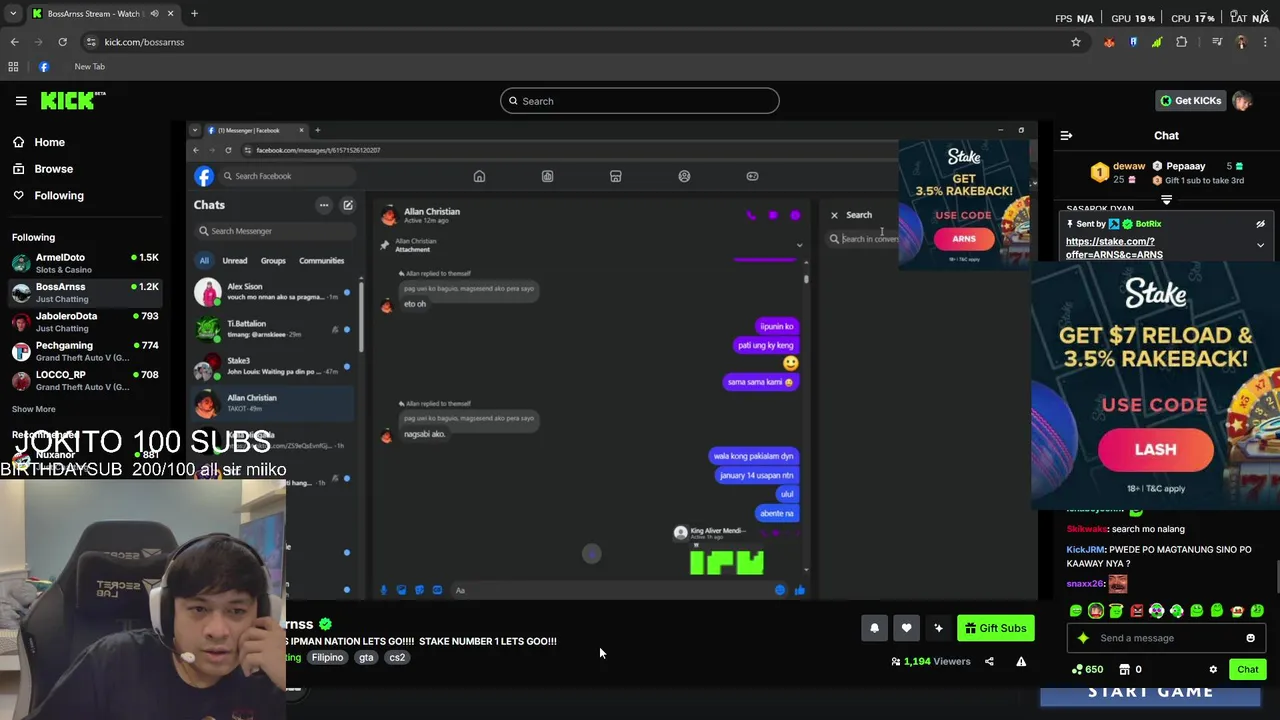The image size is (1280, 720).
Task: Open Chrome media control icon
Action: pos(1217,42)
